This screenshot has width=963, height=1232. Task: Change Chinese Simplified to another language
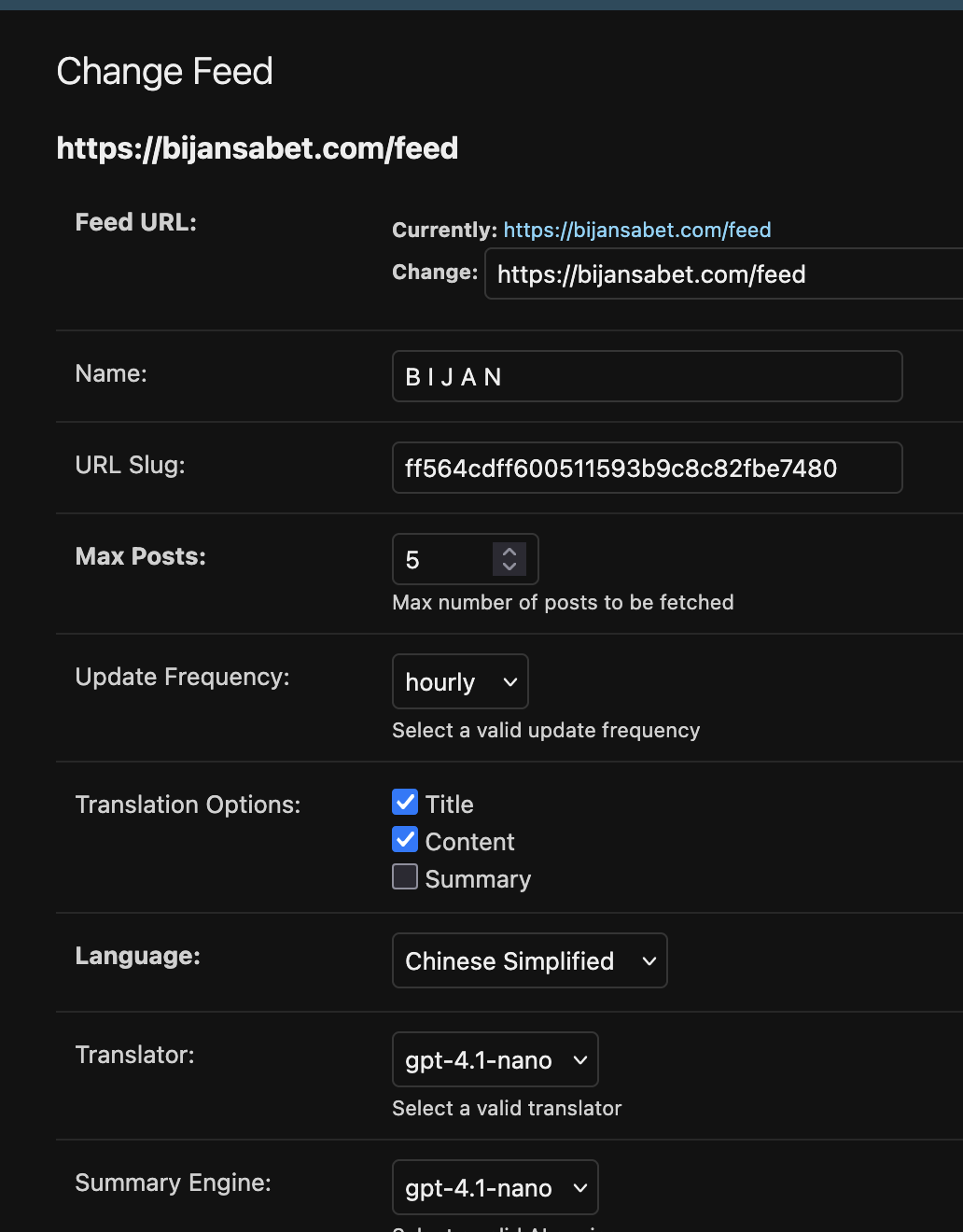pos(528,960)
